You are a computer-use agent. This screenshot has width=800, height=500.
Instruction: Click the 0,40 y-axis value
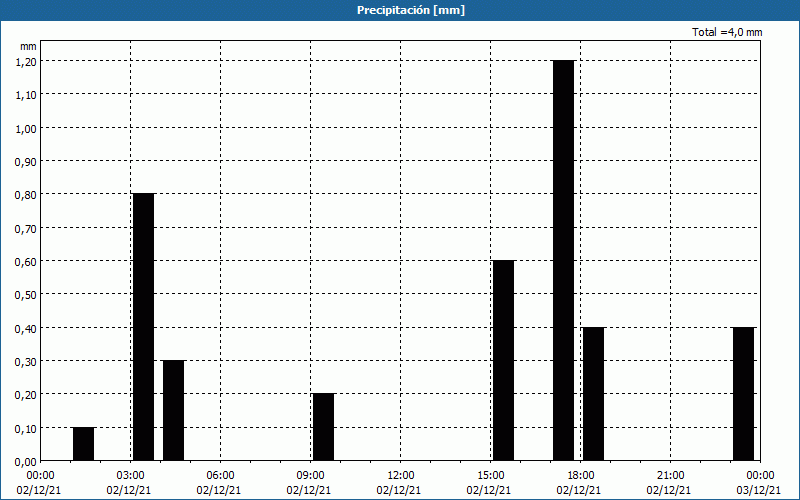click(x=26, y=328)
